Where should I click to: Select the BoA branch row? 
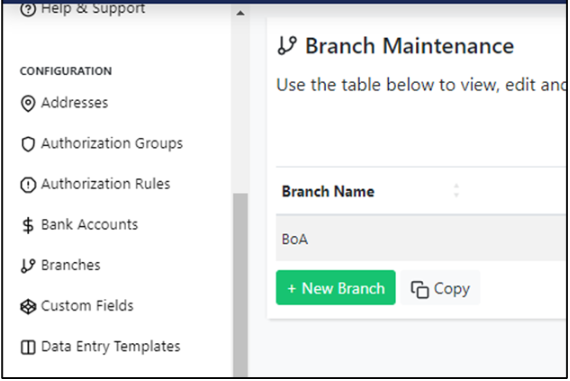[420, 239]
